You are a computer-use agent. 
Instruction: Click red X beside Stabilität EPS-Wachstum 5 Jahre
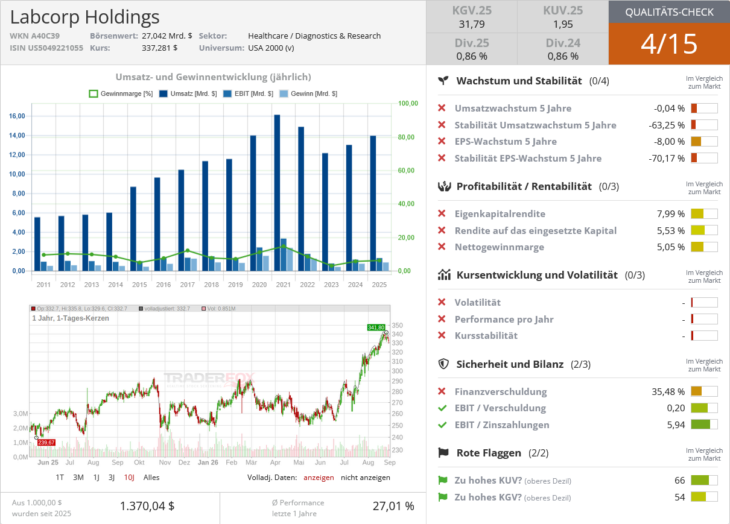pyautogui.click(x=442, y=158)
